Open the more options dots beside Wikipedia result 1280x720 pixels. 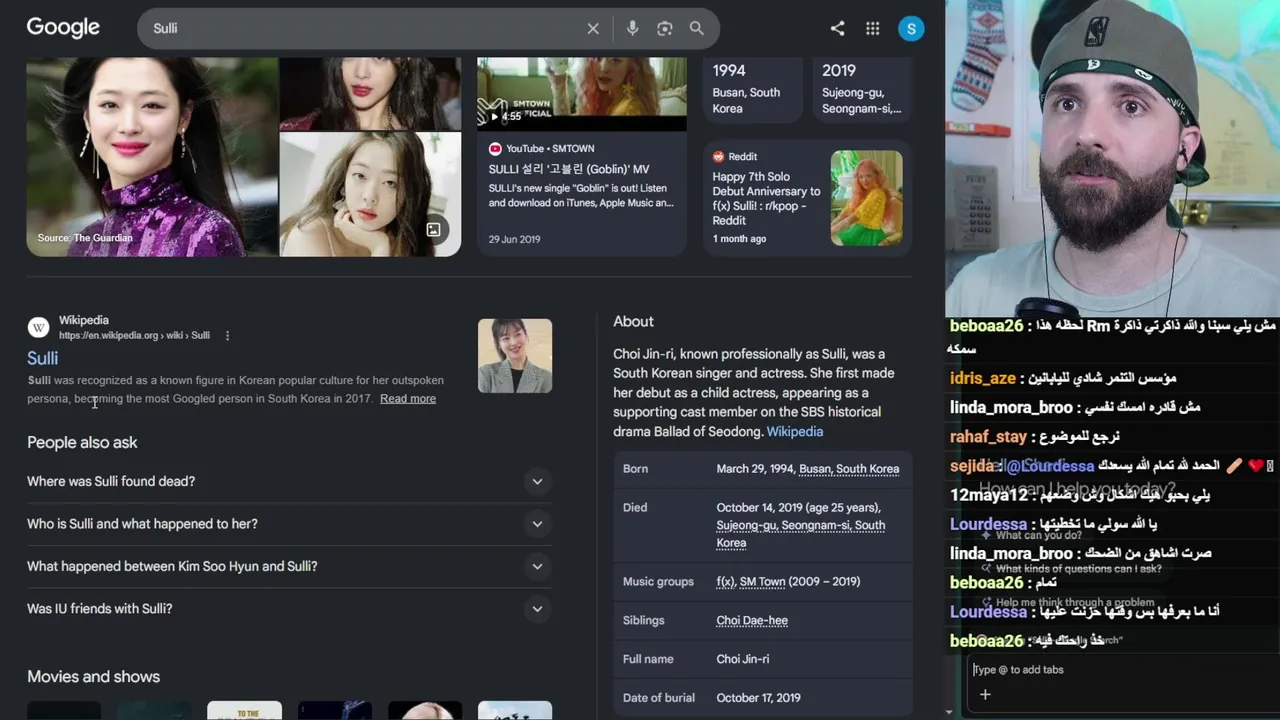click(227, 336)
